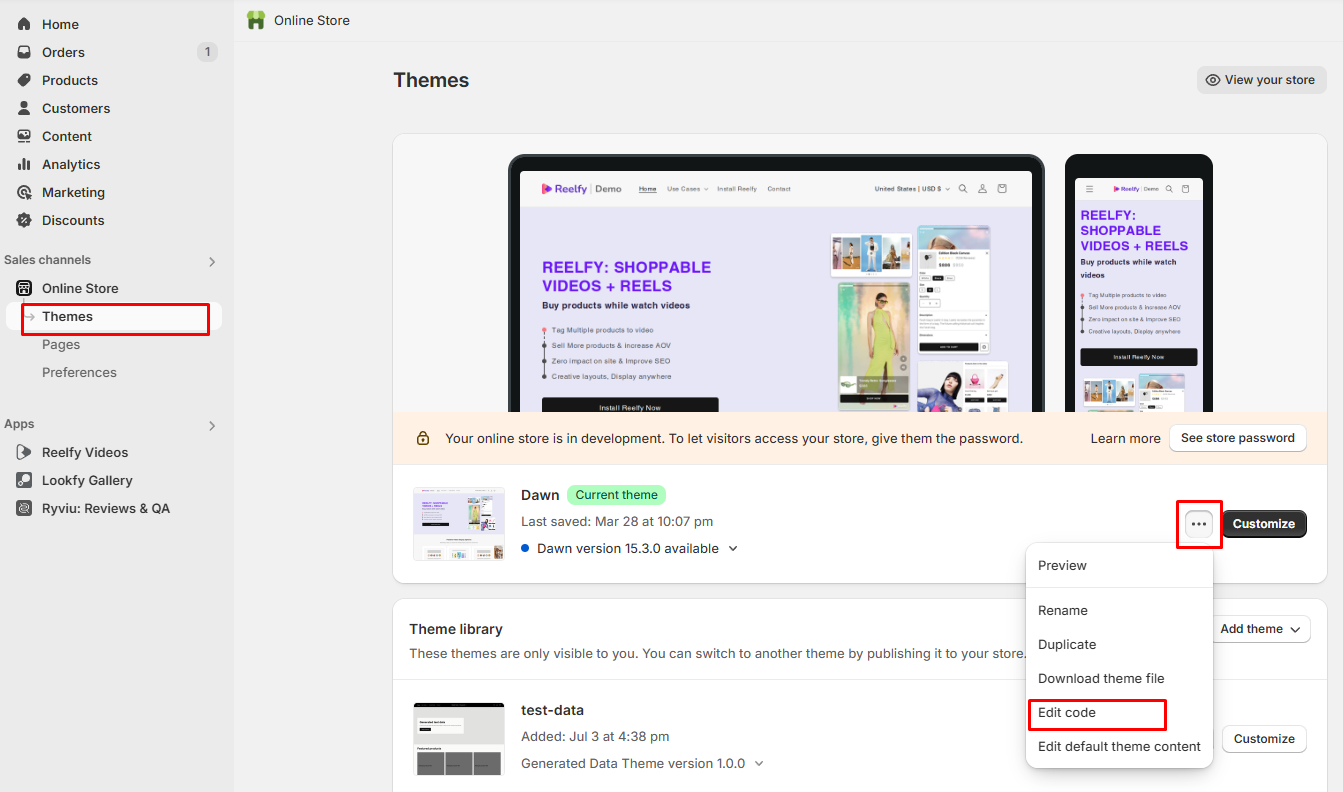Click the eye icon on View your store
The width and height of the screenshot is (1343, 792).
(x=1213, y=80)
